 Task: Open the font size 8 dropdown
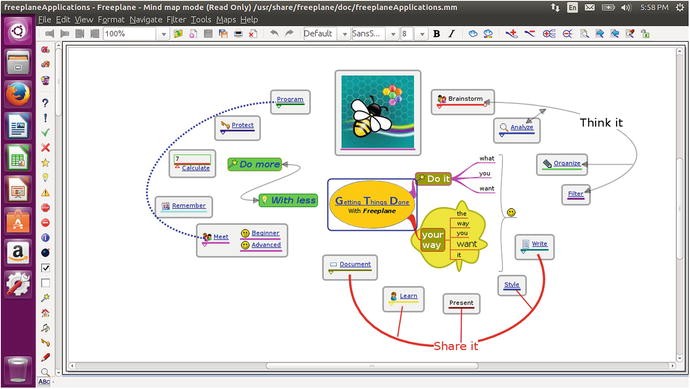coord(422,34)
